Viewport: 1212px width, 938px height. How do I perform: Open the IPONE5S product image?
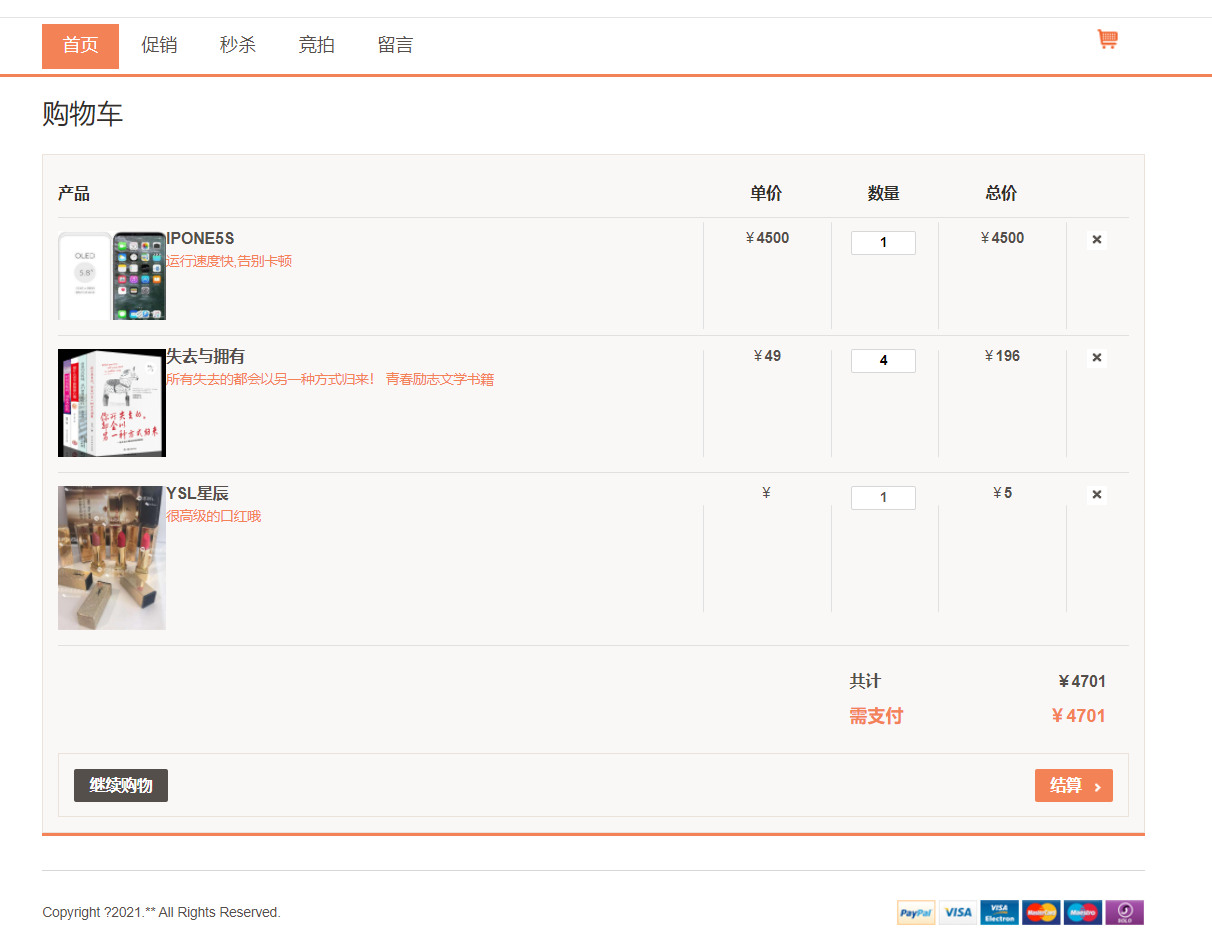pos(112,276)
